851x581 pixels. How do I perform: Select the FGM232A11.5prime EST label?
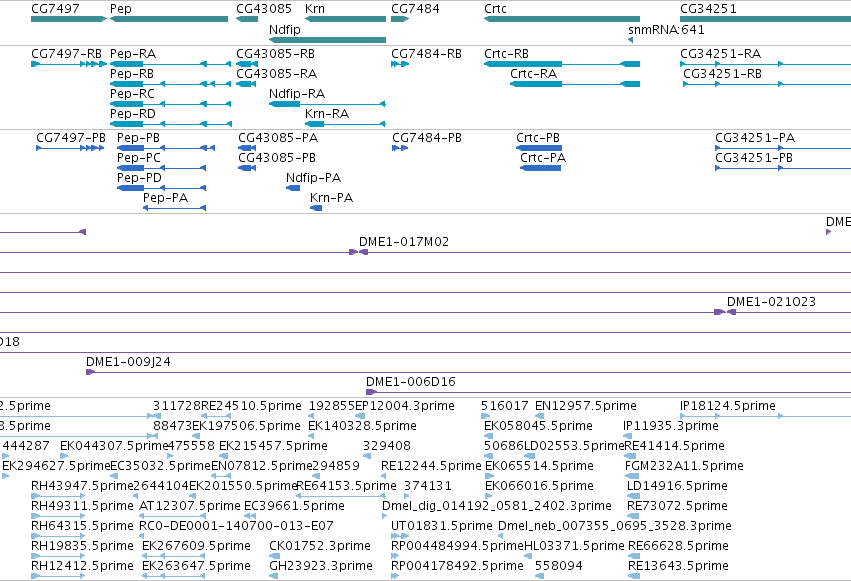point(684,466)
